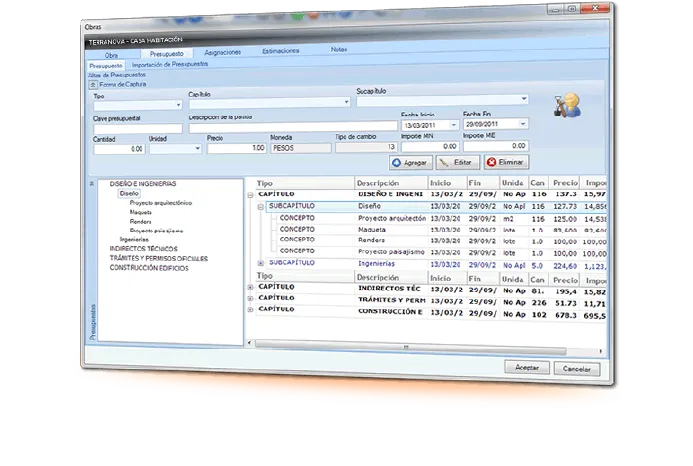
Task: Switch to the Presupuesto main tab
Action: point(167,54)
